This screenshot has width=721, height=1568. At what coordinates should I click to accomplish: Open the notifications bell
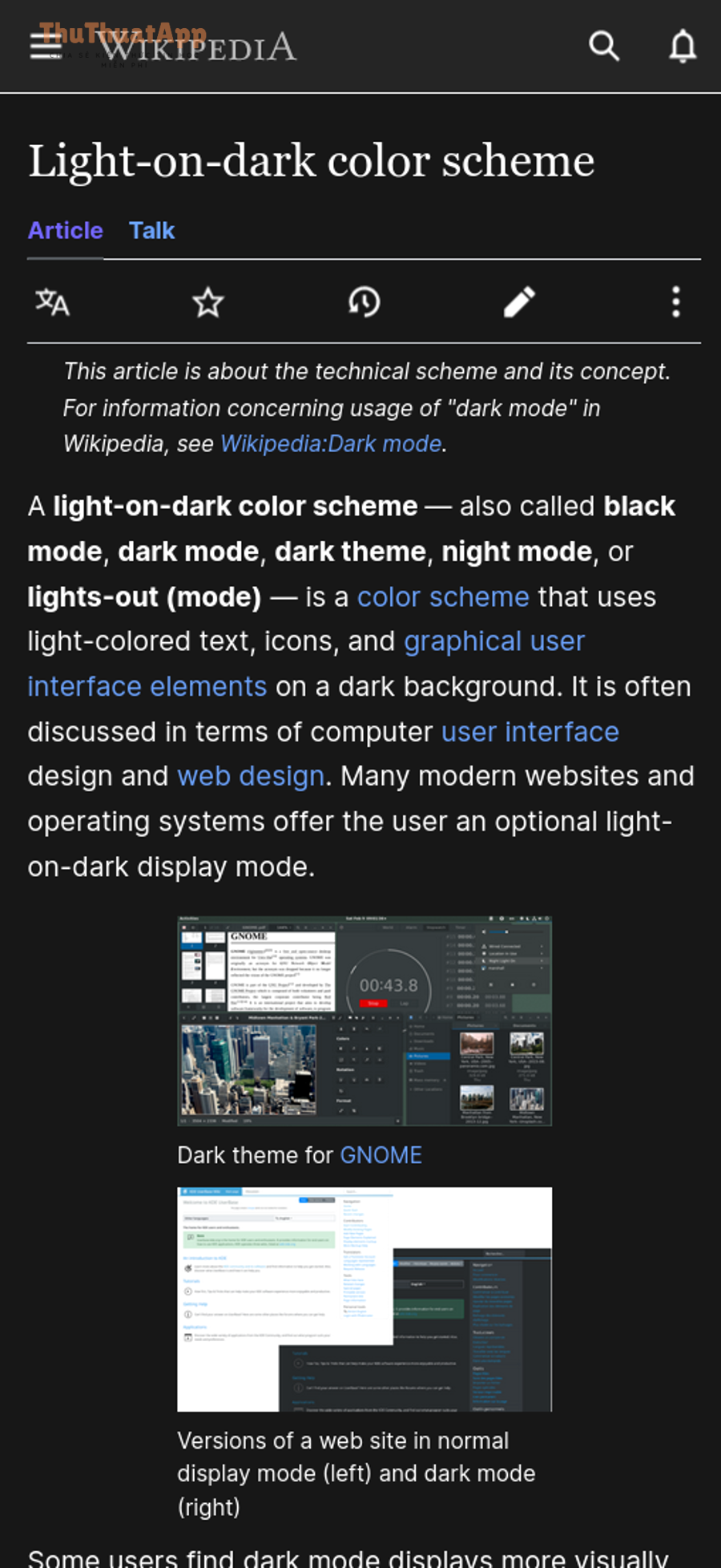(683, 46)
